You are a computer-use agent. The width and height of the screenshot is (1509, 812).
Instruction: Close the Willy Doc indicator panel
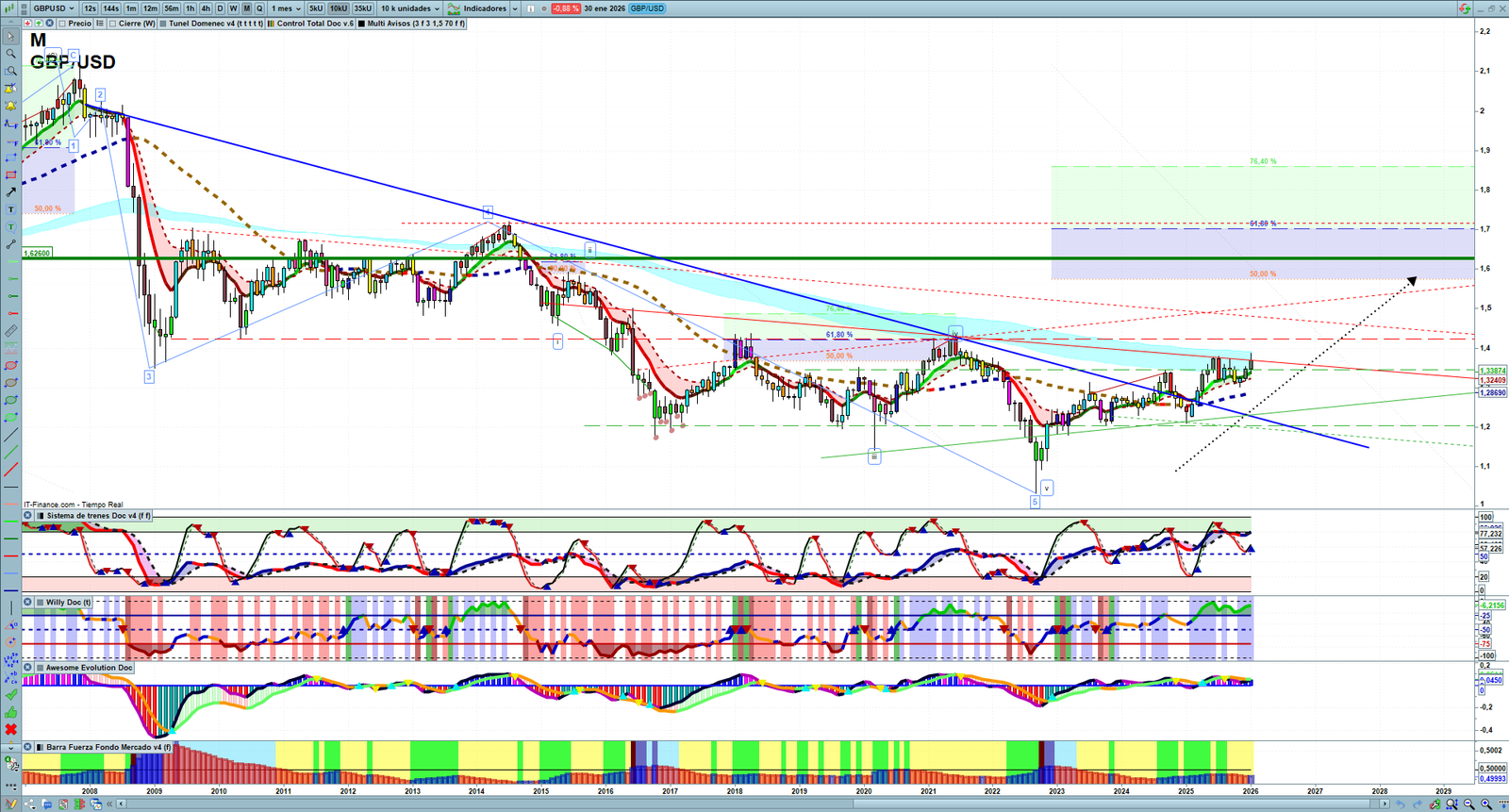coord(28,602)
